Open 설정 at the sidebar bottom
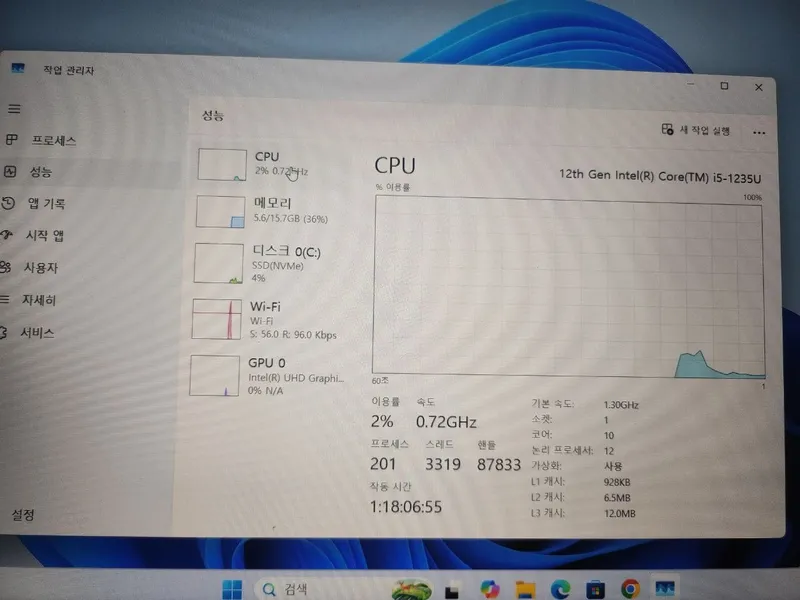The image size is (800, 600). 23,515
